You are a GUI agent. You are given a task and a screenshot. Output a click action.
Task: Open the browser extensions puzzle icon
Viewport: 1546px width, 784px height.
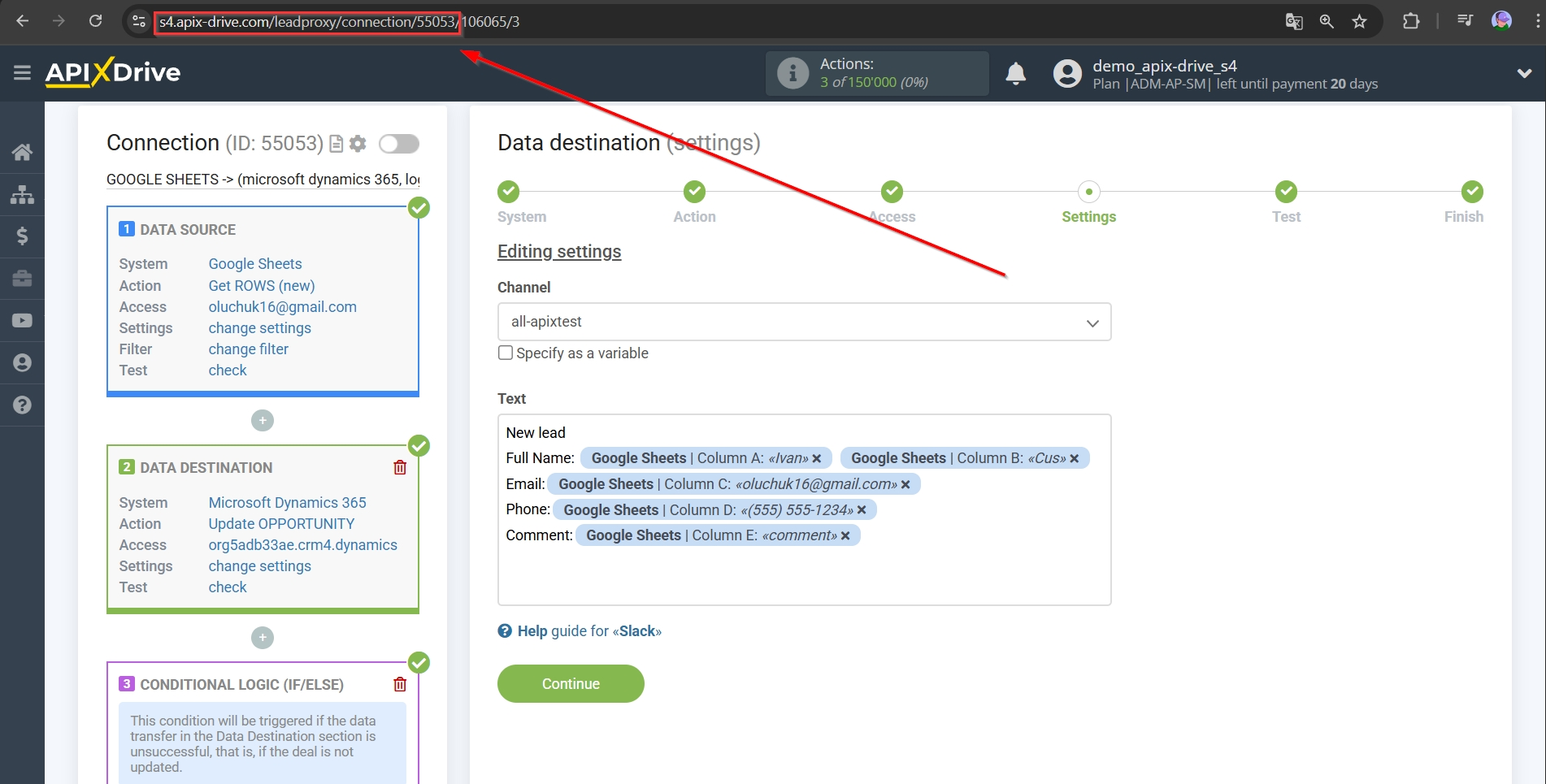coord(1411,22)
